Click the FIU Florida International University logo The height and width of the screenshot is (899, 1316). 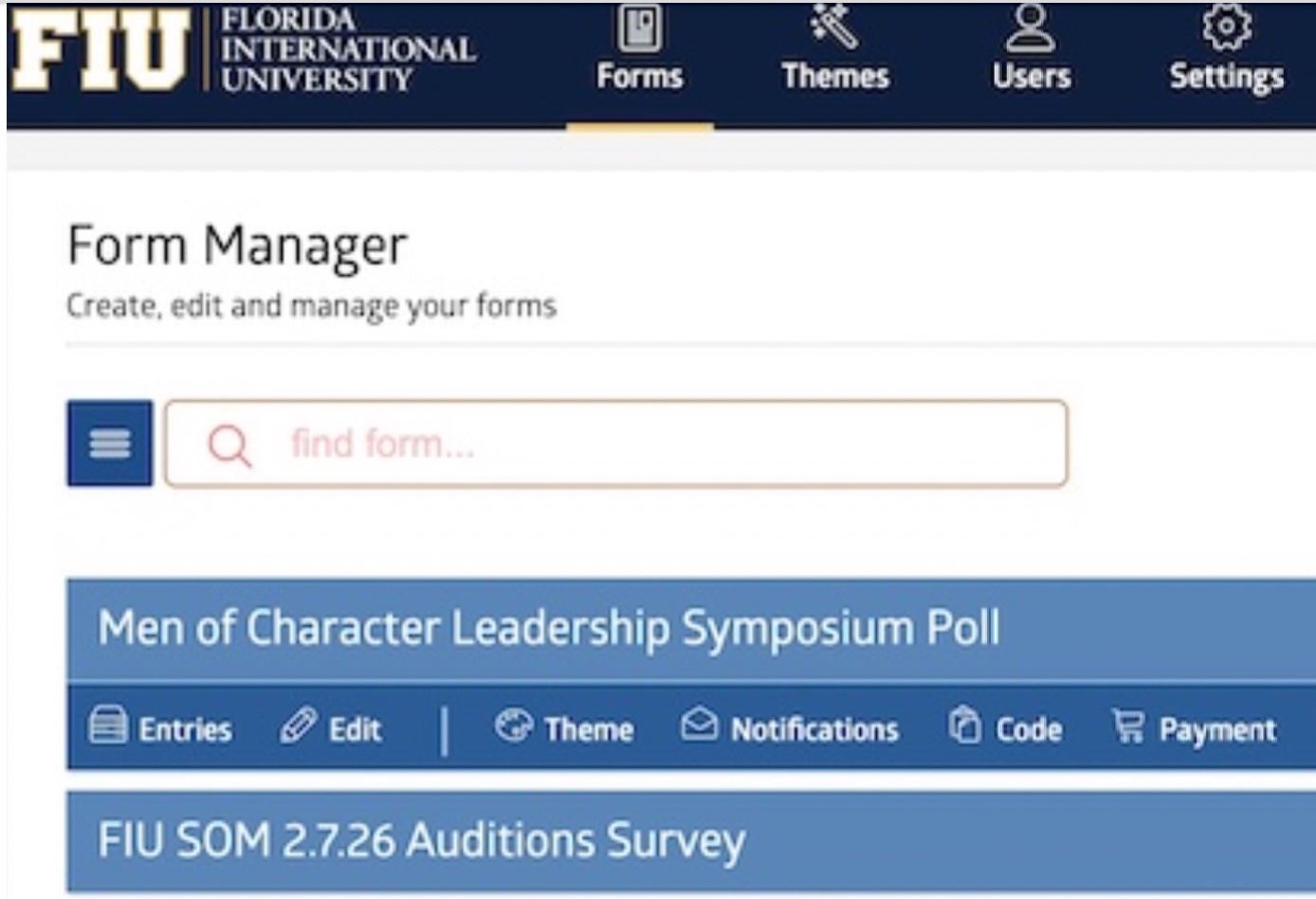click(242, 51)
